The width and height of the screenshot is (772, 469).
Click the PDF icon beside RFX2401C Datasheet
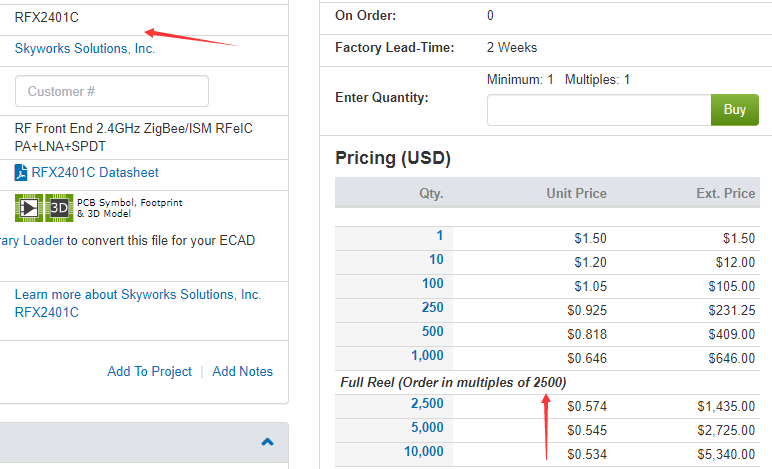click(22, 172)
